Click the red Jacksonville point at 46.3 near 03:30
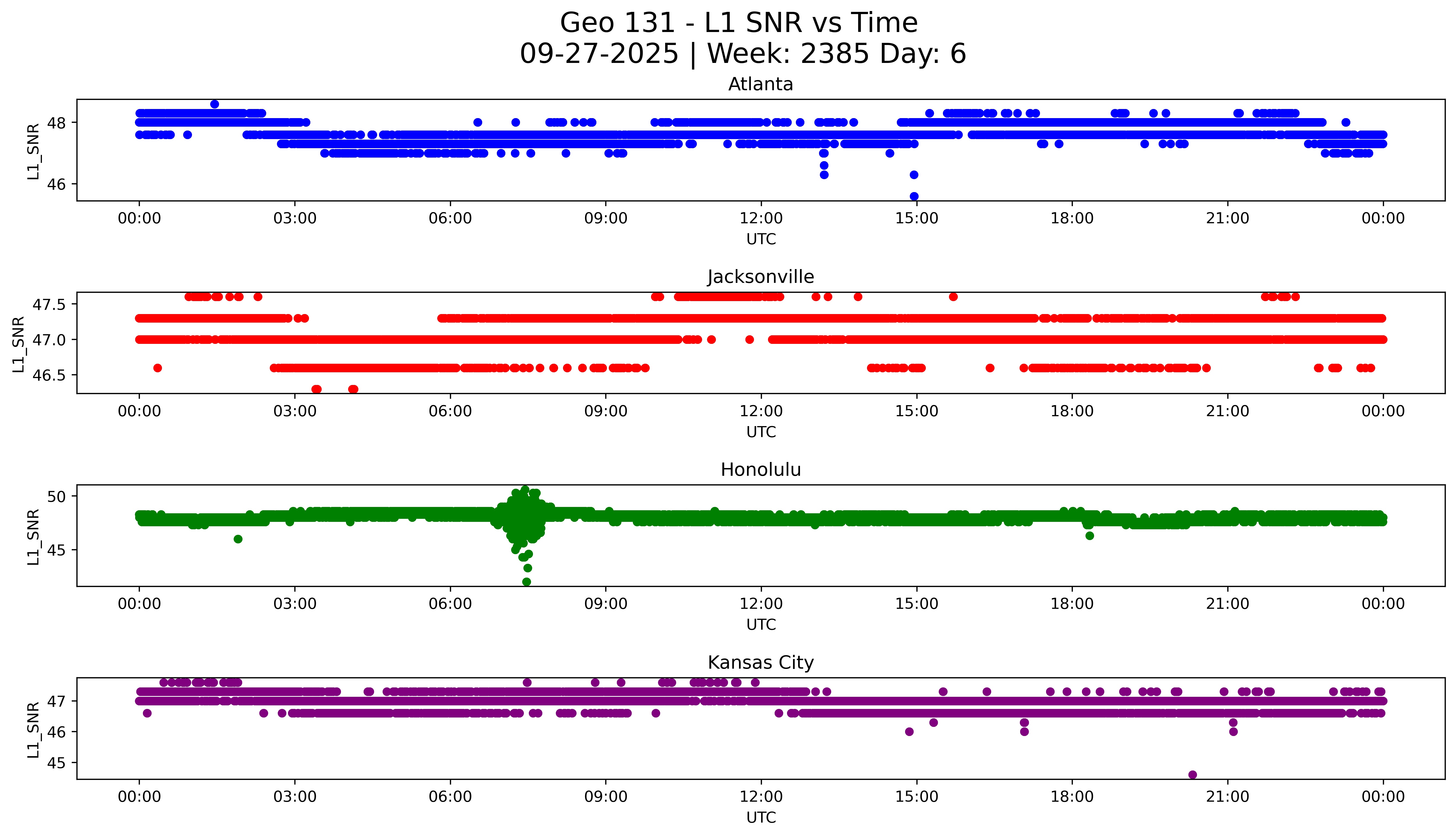Viewport: 1456px width, 837px height. coord(316,389)
